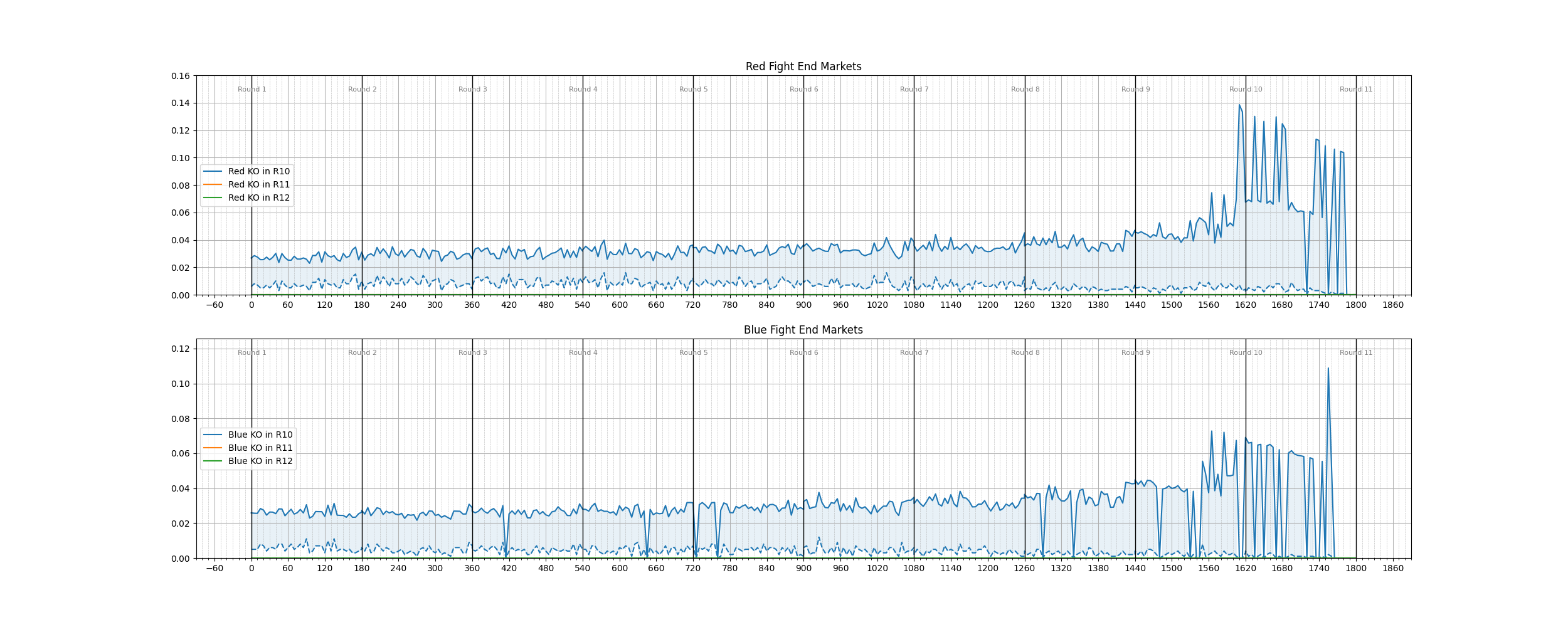Click the 1800 x-axis tick on Blue chart

coord(1356,568)
